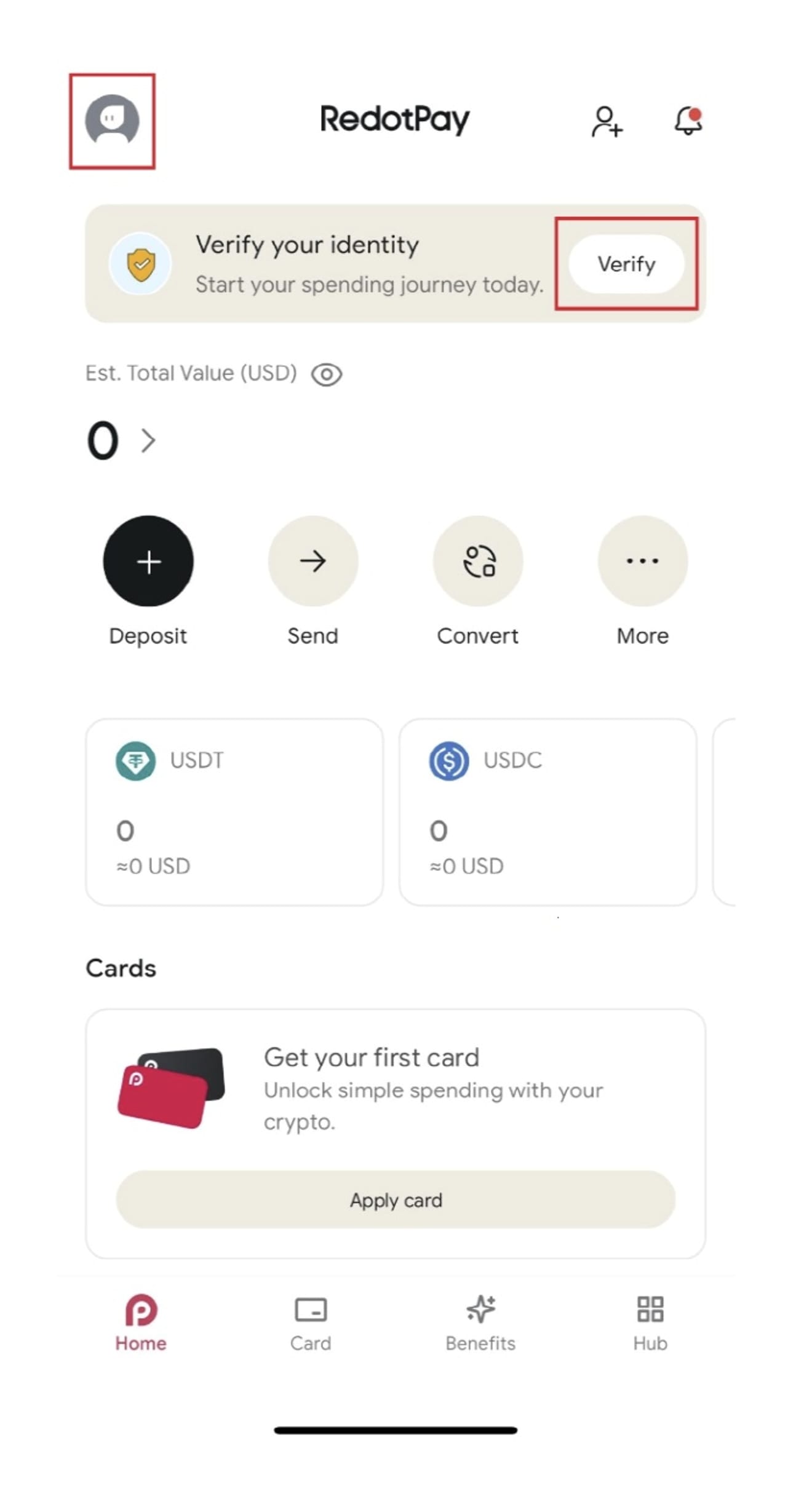Tap the black Deposit plus icon
The image size is (812, 1504).
148,561
